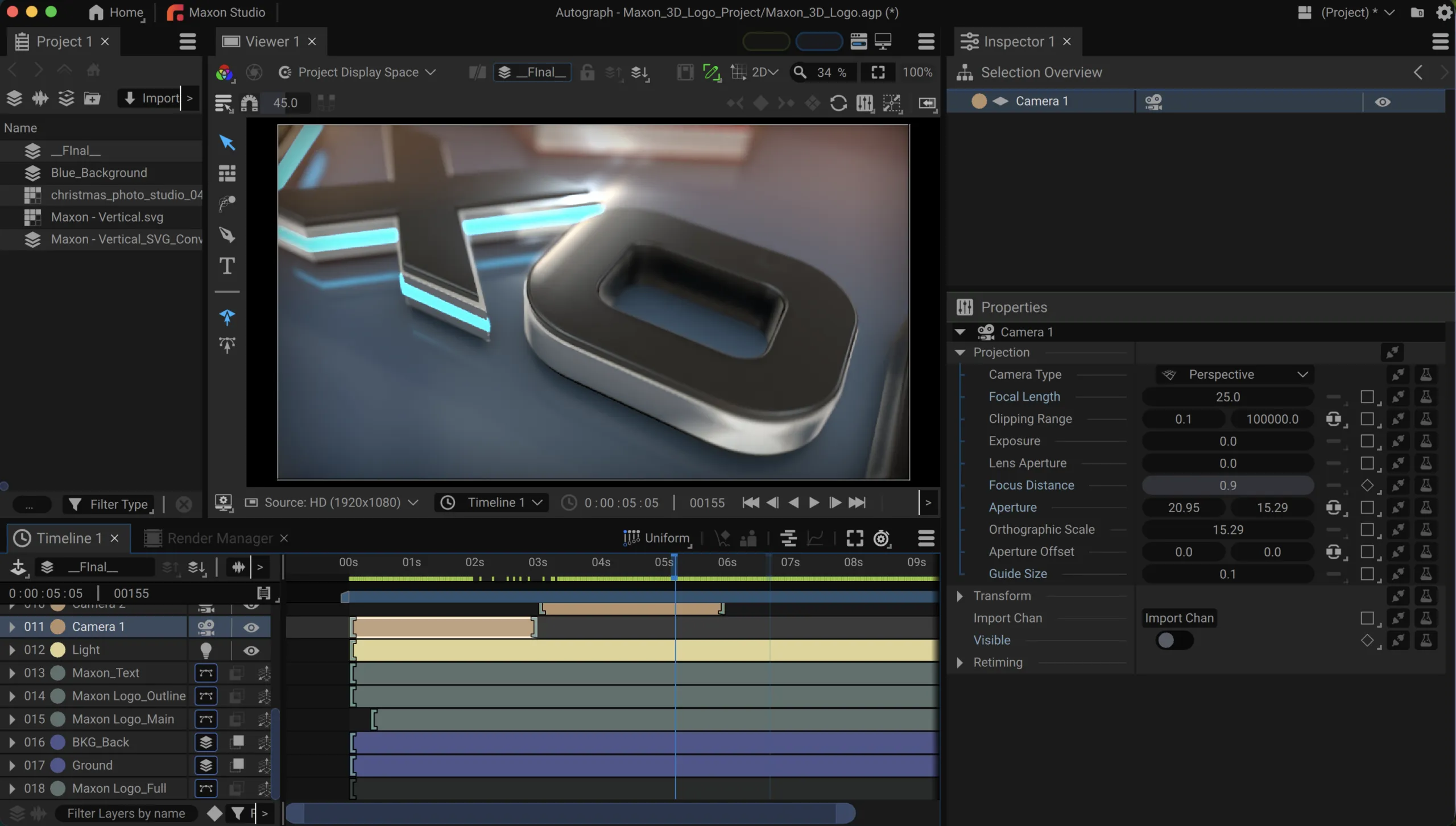Click the Filter Layers by name field
The height and width of the screenshot is (826, 1456).
126,813
